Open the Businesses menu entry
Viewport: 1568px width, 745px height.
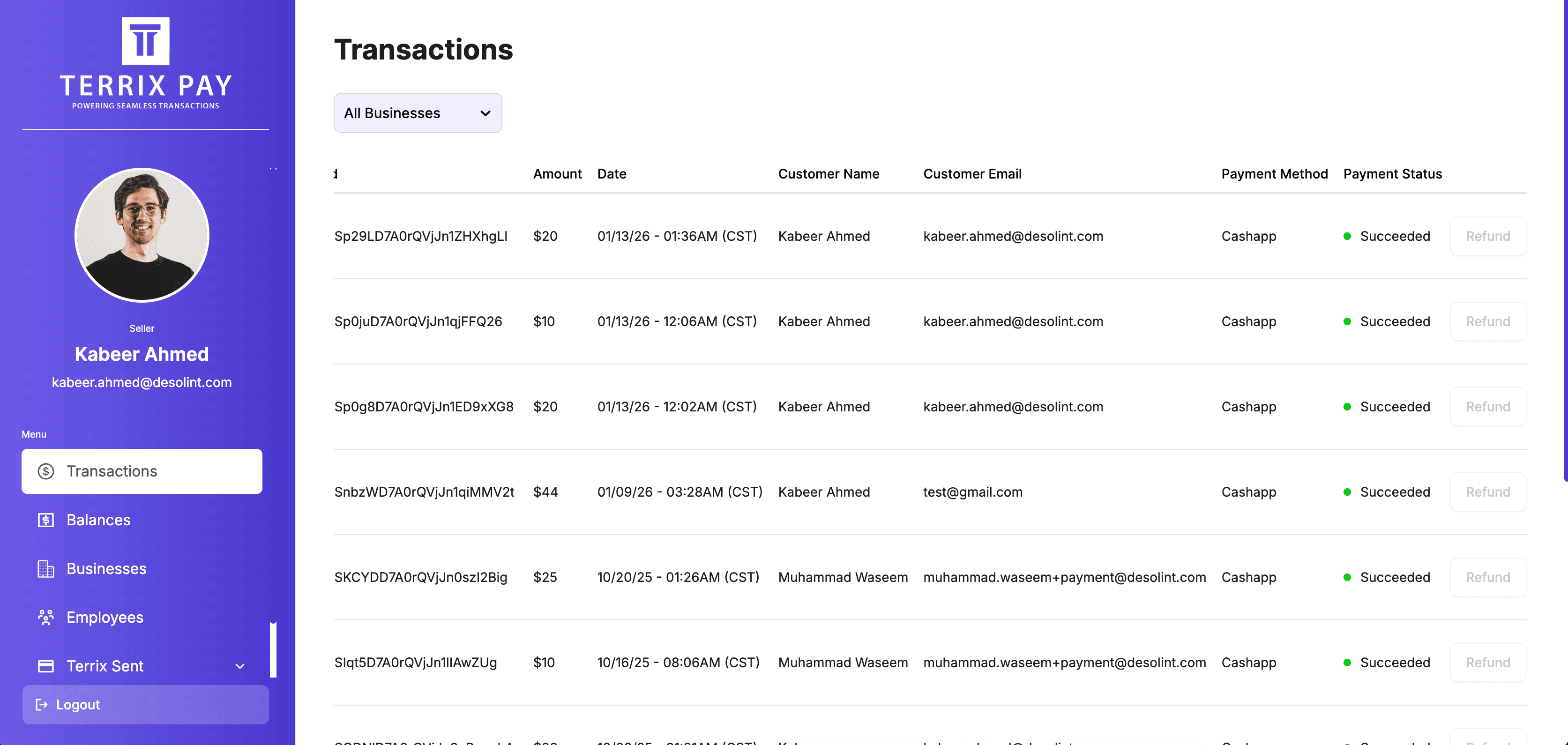click(142, 568)
